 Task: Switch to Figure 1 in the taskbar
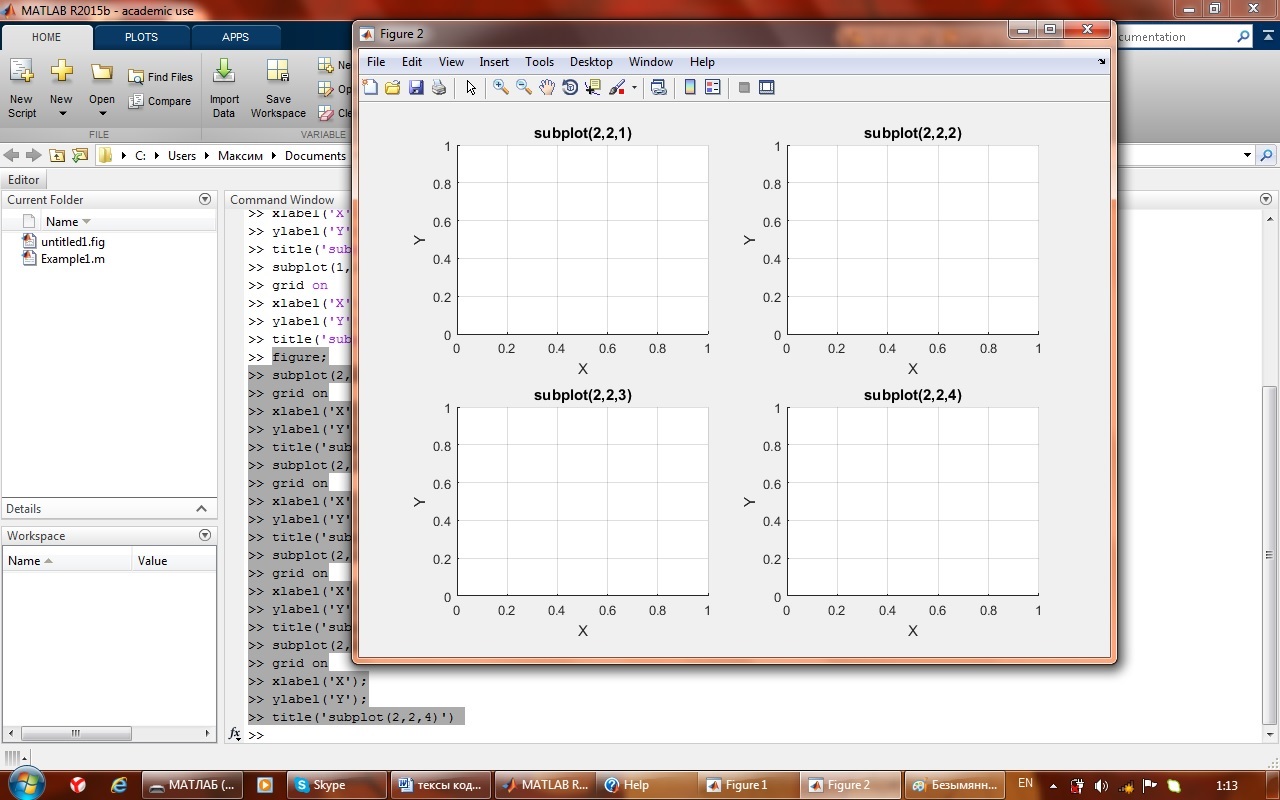(x=748, y=785)
